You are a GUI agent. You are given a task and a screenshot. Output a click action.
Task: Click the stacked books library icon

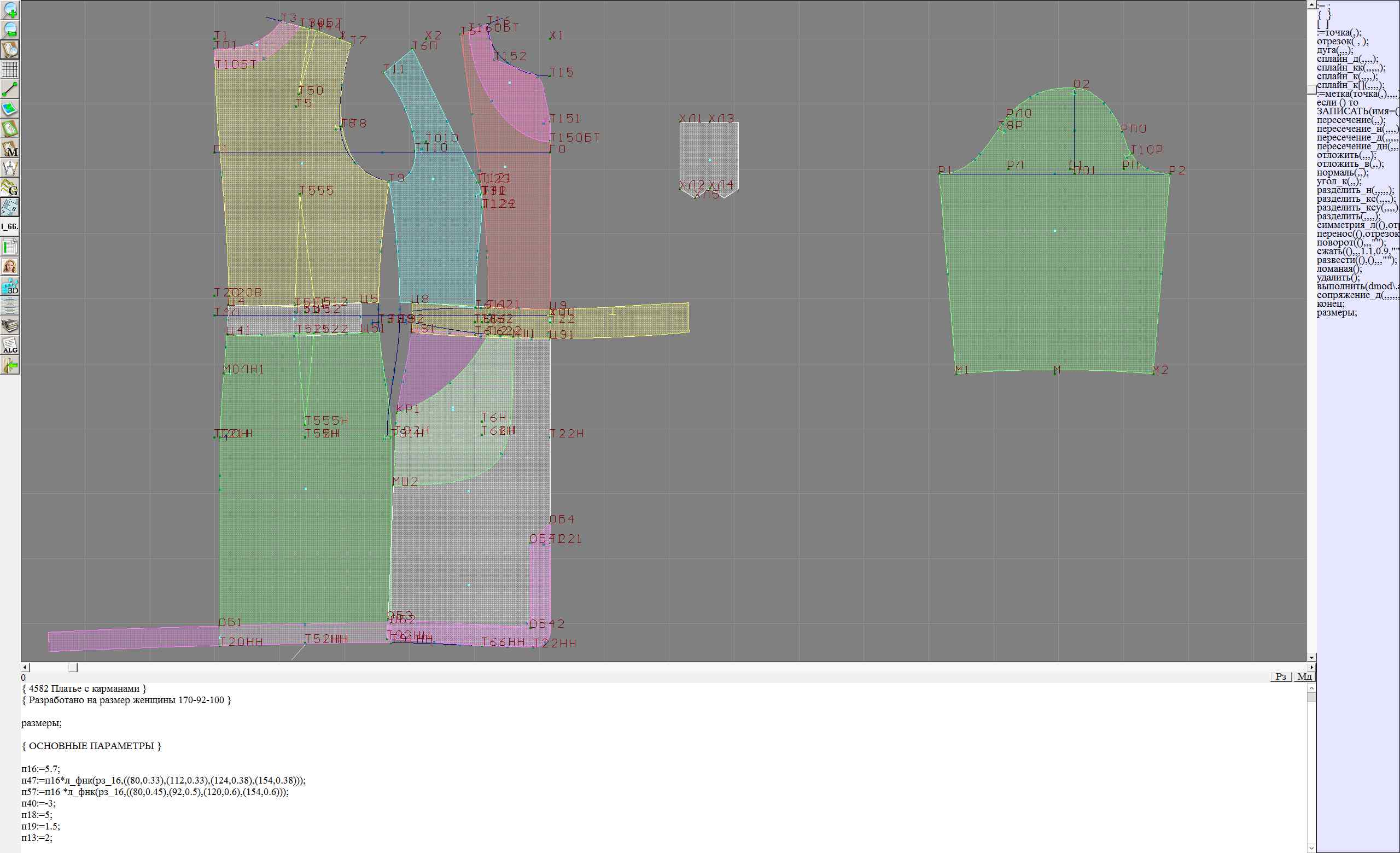click(10, 325)
